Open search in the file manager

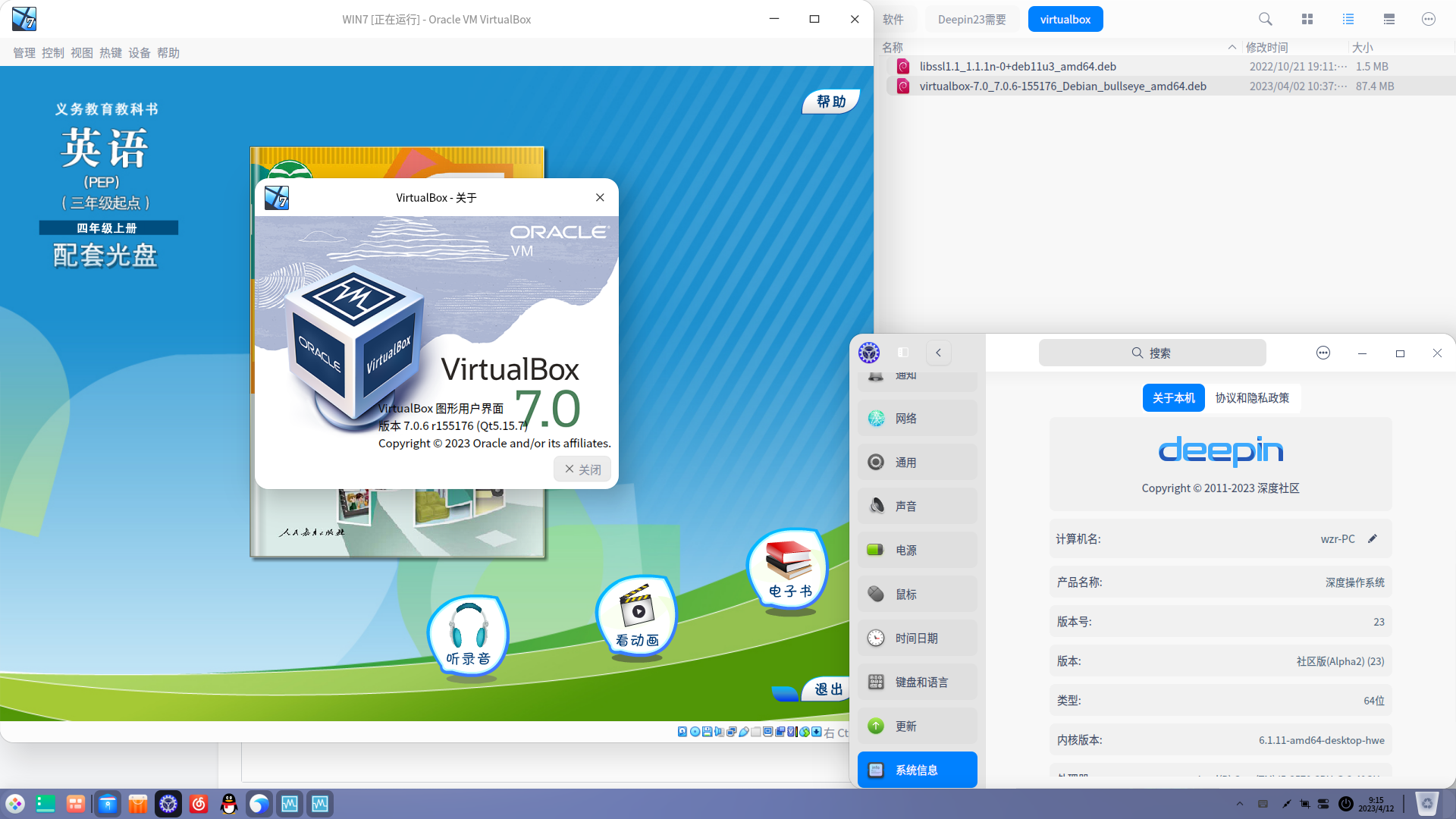tap(1265, 19)
